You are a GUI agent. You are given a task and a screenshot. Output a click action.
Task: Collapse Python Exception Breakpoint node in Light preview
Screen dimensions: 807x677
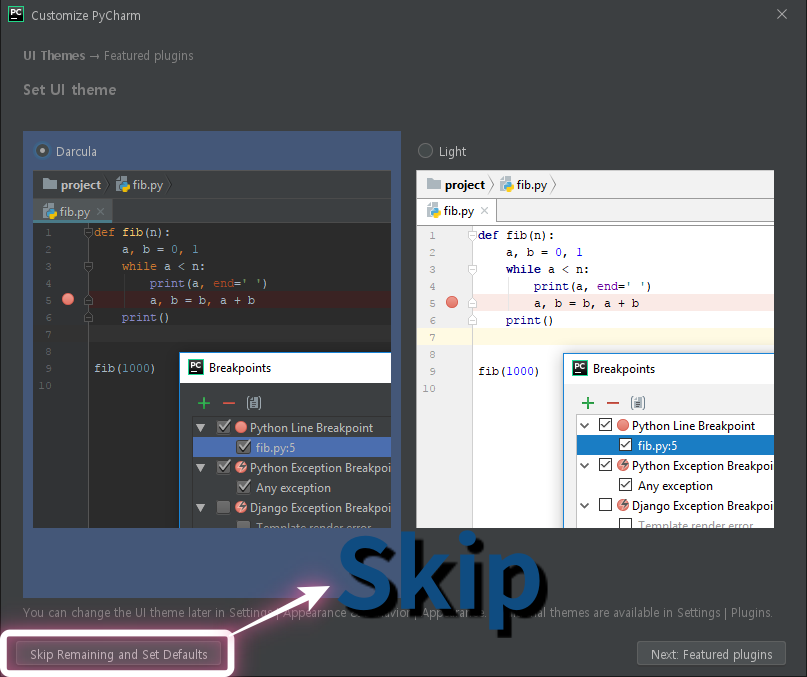[x=585, y=465]
